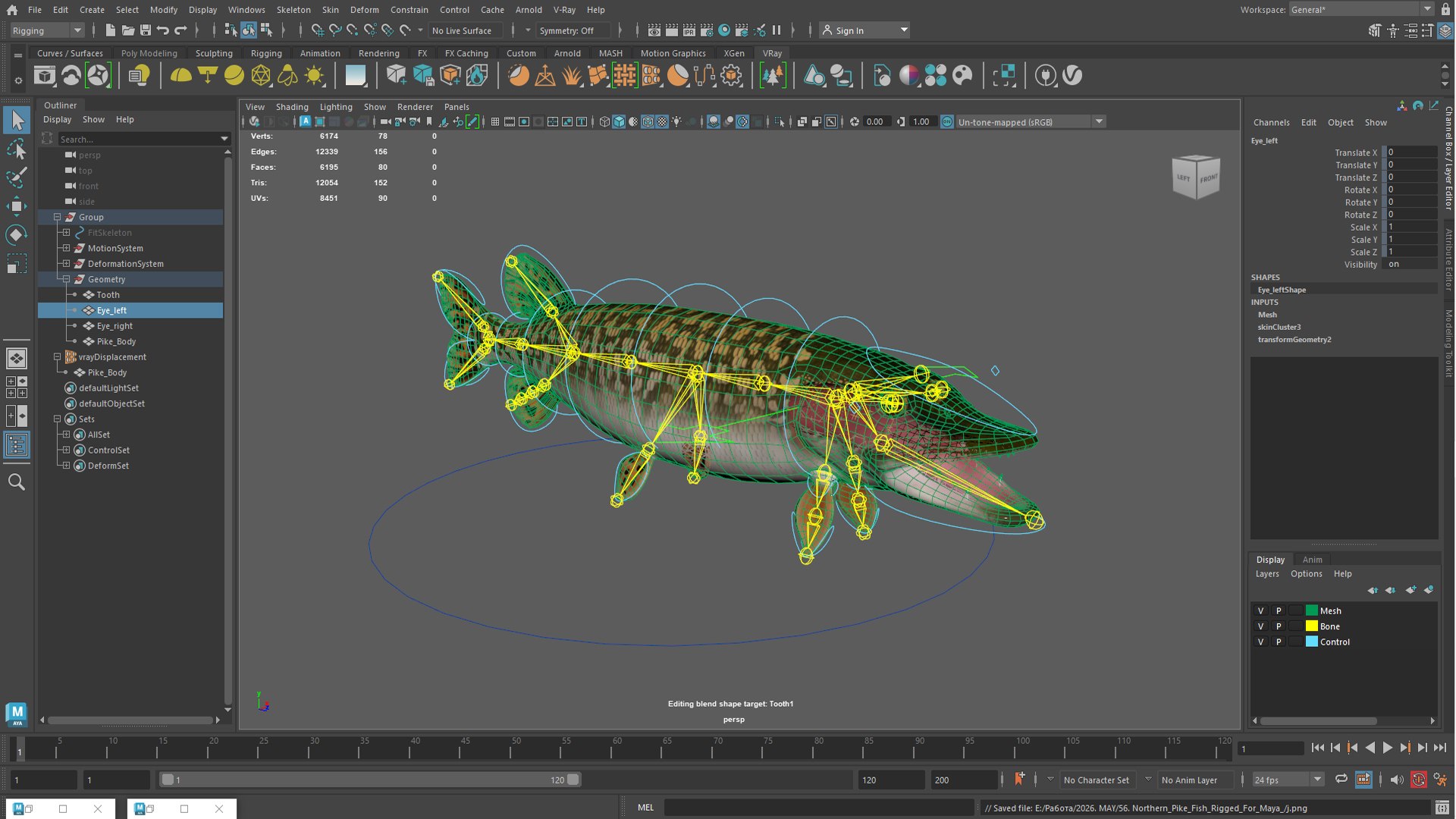Open the Rigging menu set dropdown
1456x819 pixels.
click(46, 30)
